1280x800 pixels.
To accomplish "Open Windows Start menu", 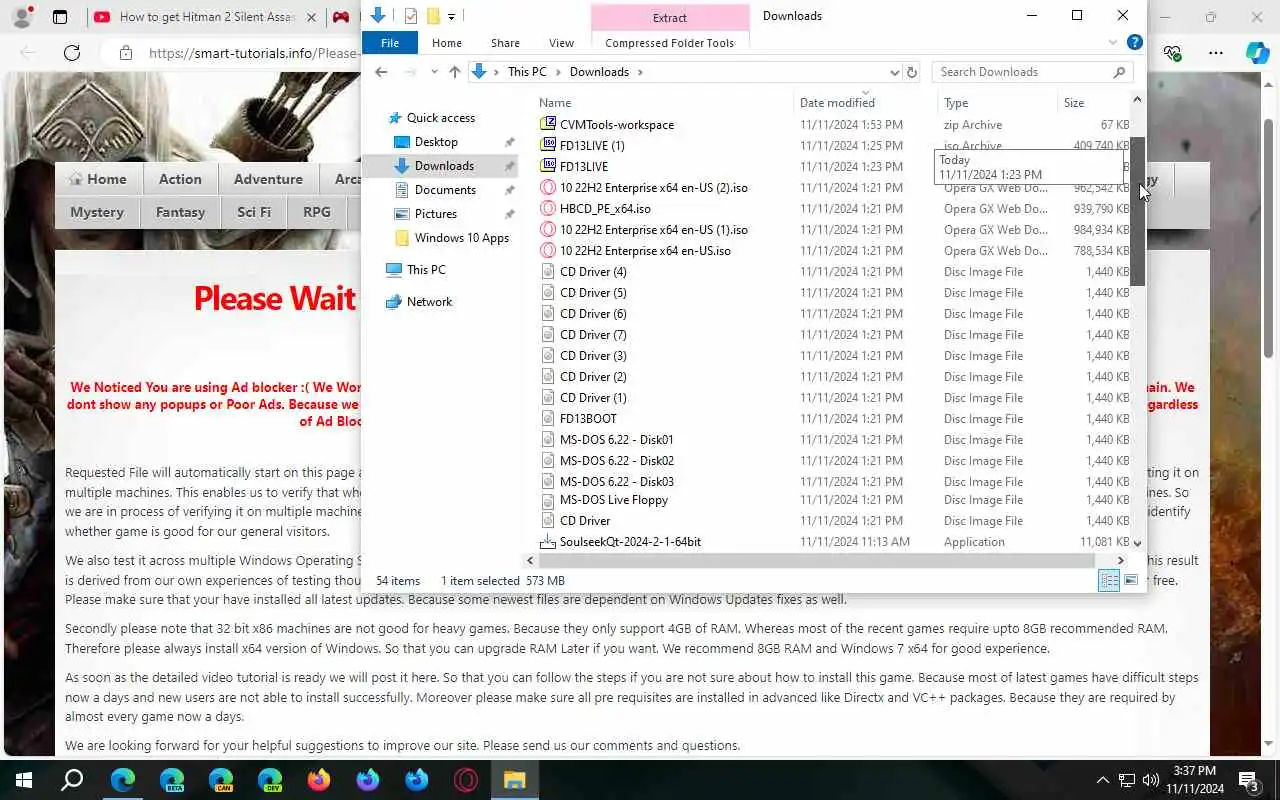I will coord(24,780).
